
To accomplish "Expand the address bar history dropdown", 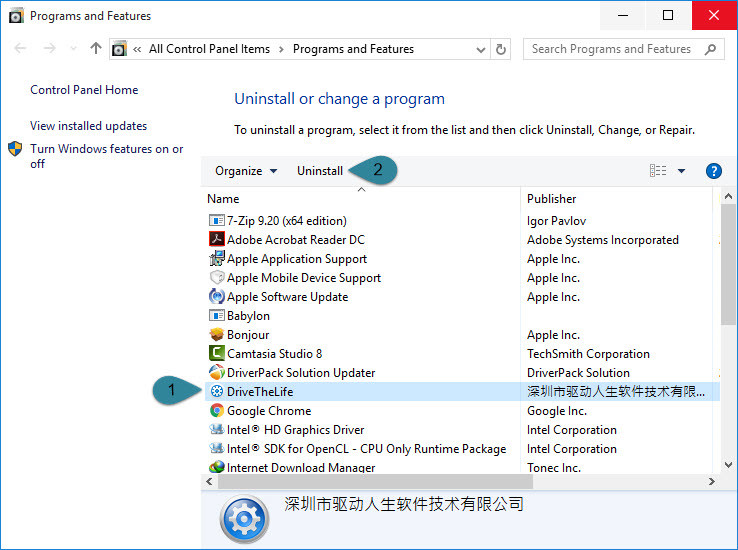I will [481, 49].
